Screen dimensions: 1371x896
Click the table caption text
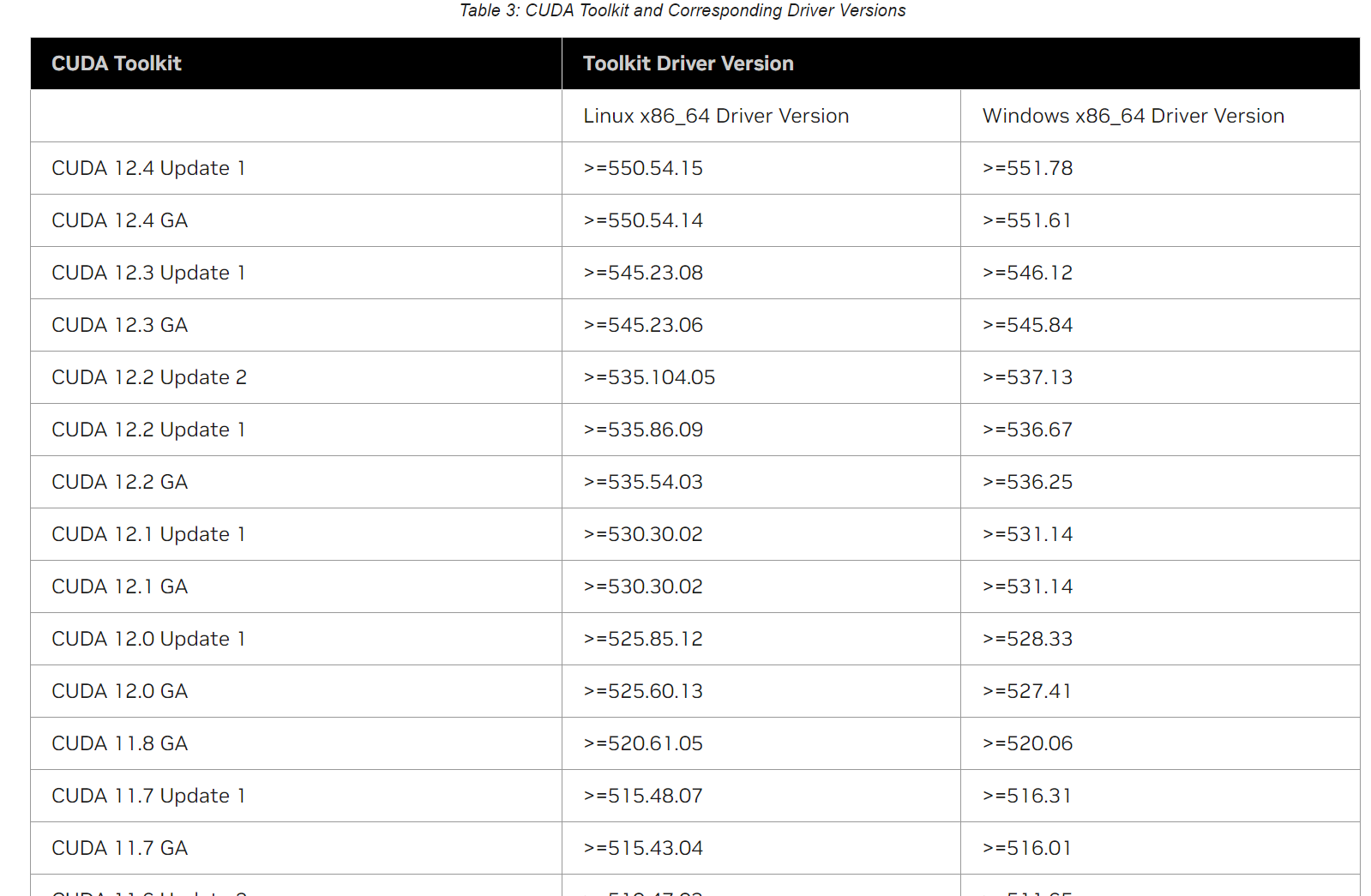682,10
